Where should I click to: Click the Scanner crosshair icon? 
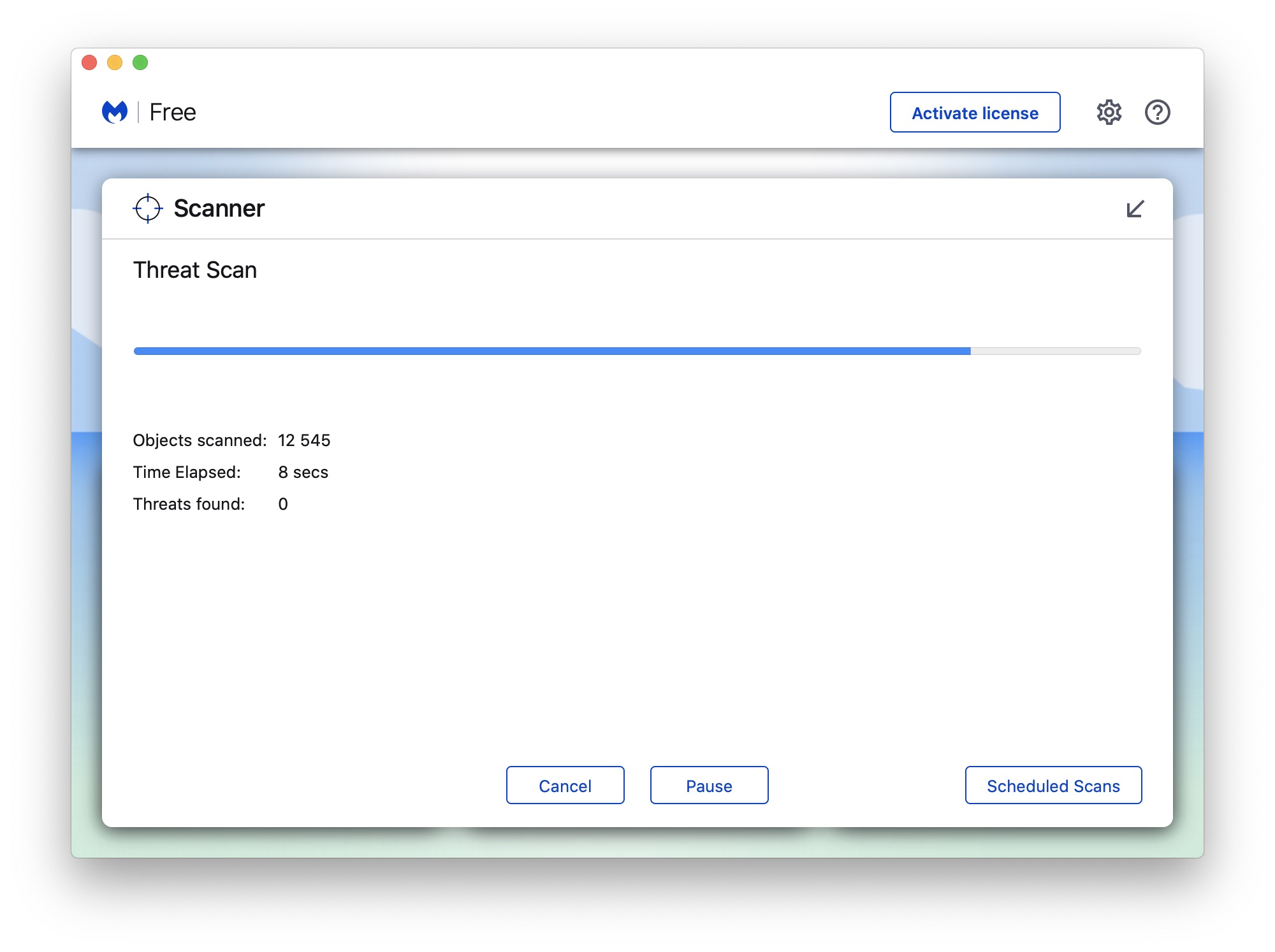pyautogui.click(x=147, y=208)
